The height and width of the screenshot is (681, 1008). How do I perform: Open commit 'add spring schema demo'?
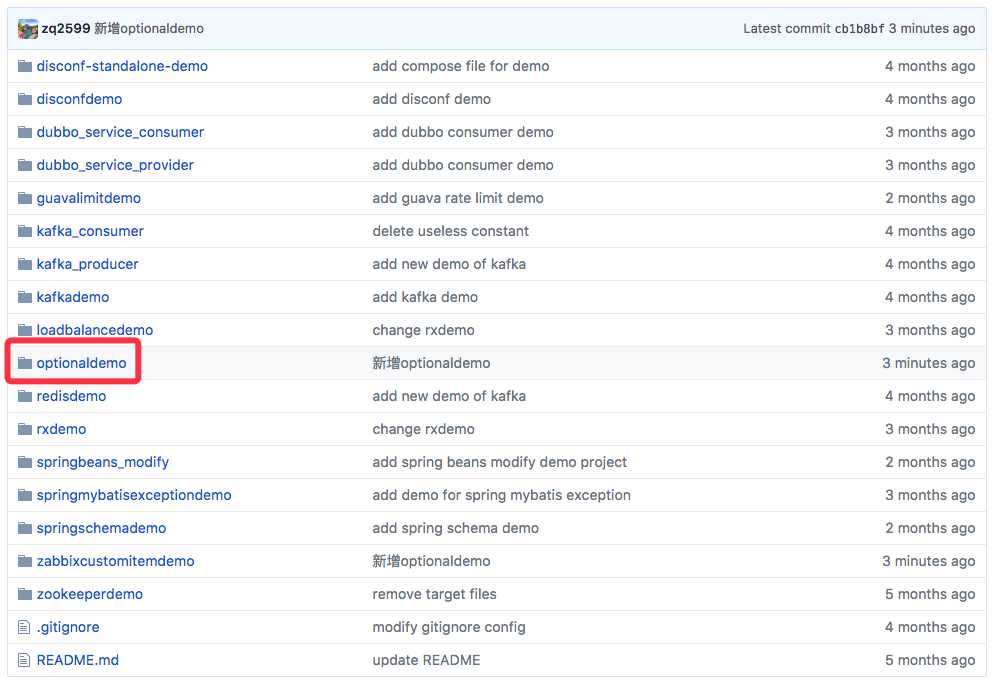(x=456, y=528)
